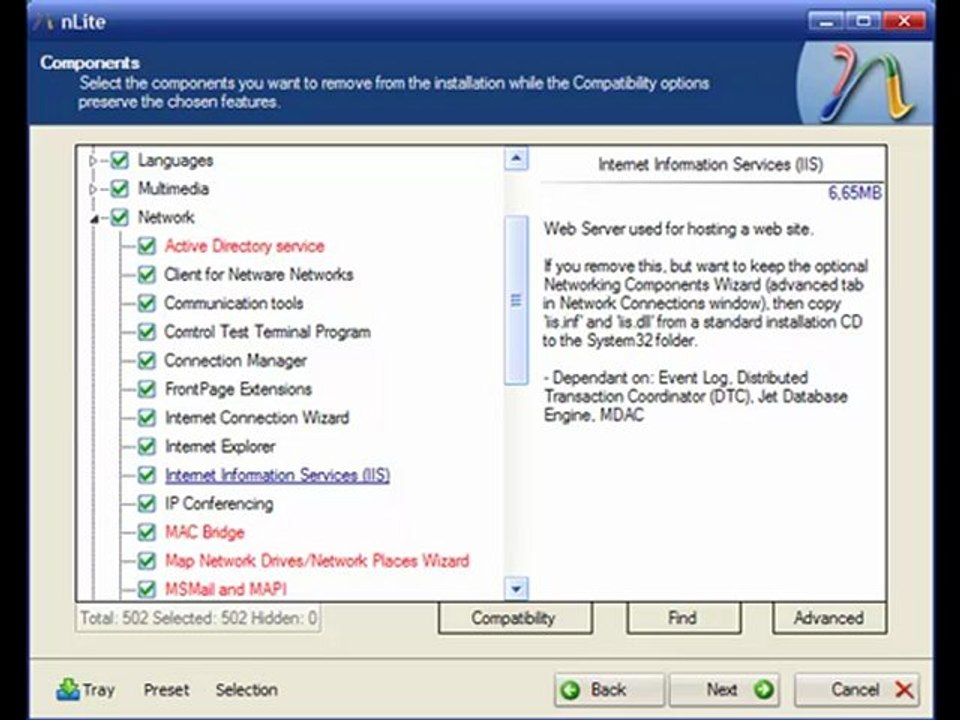Select the Languages label
The height and width of the screenshot is (720, 960).
pos(176,160)
